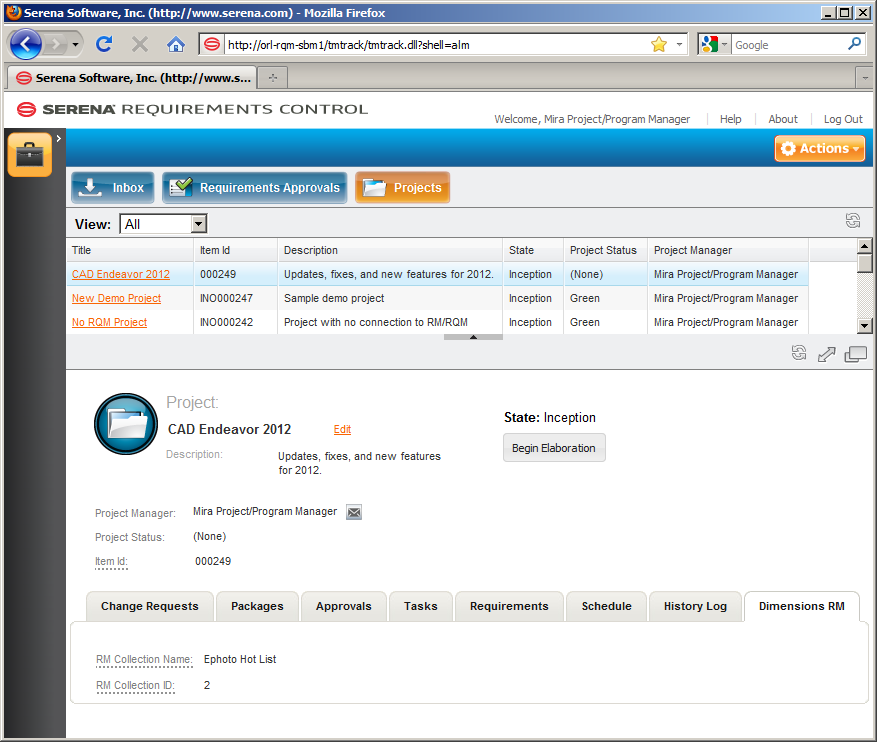877x742 pixels.
Task: Select the Serena Software browser tab
Action: (x=132, y=78)
